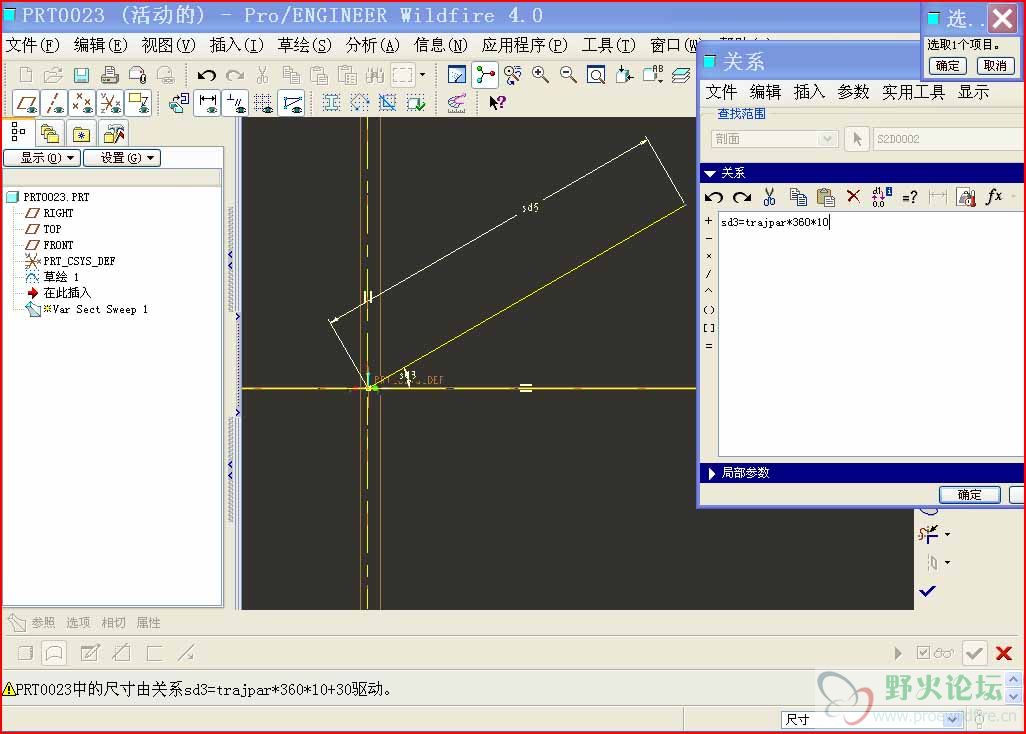Toggle datum axes display

coord(54,103)
